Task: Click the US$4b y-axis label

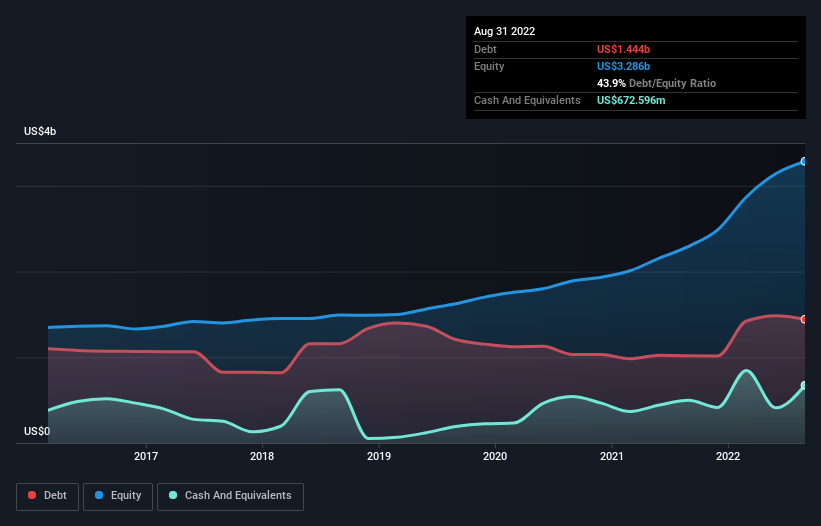Action: click(40, 131)
